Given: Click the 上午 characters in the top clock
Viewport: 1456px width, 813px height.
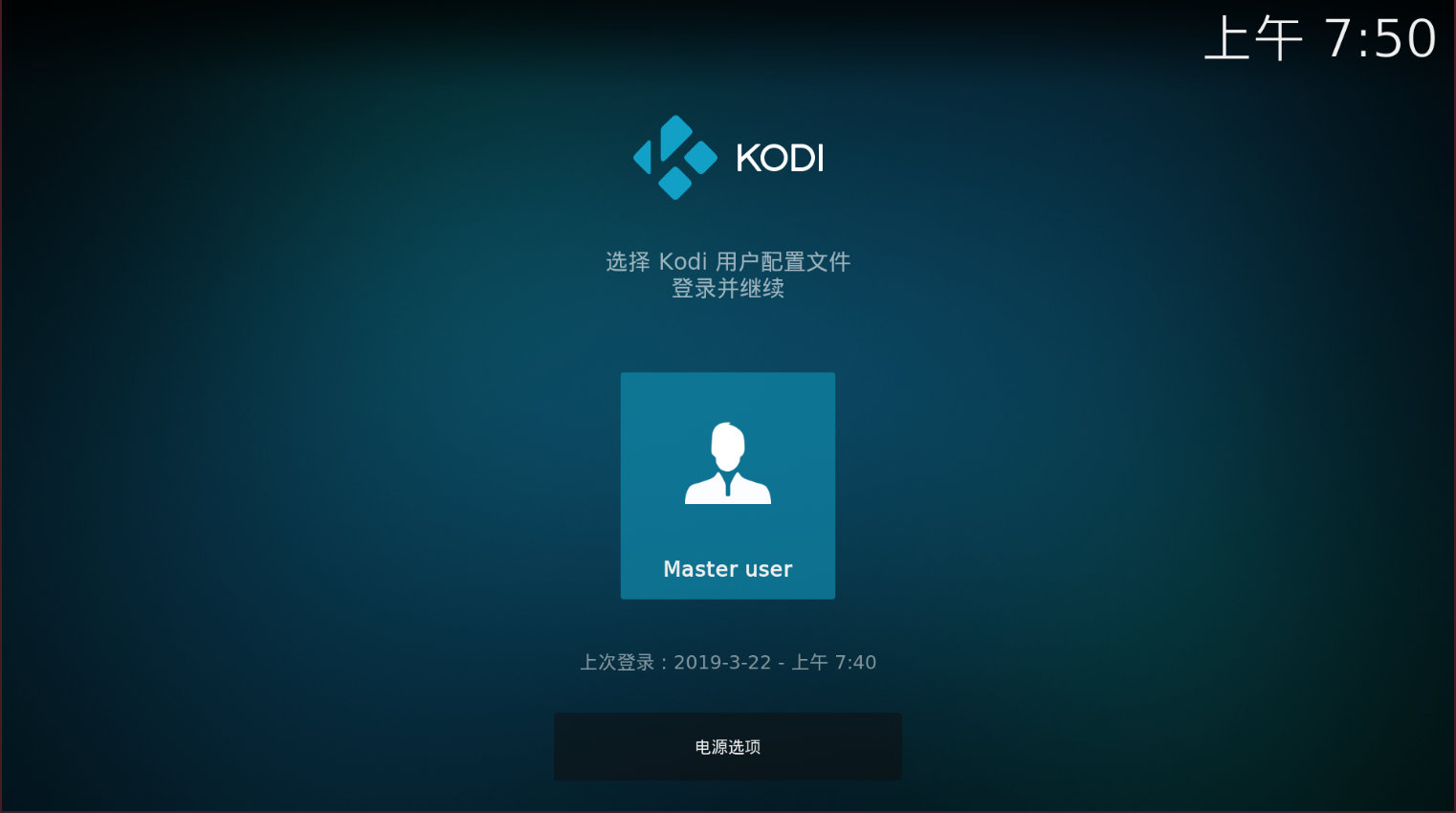Looking at the screenshot, I should click(1253, 39).
